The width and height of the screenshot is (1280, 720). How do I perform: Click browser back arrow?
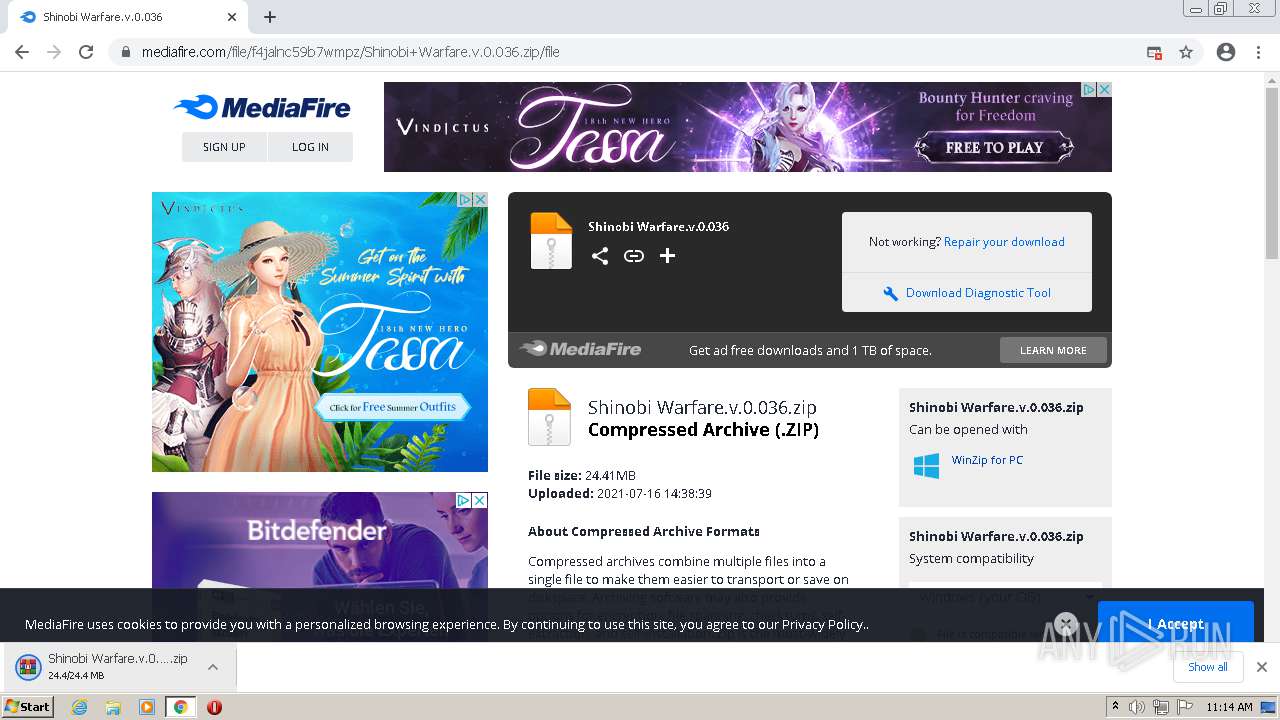click(22, 52)
